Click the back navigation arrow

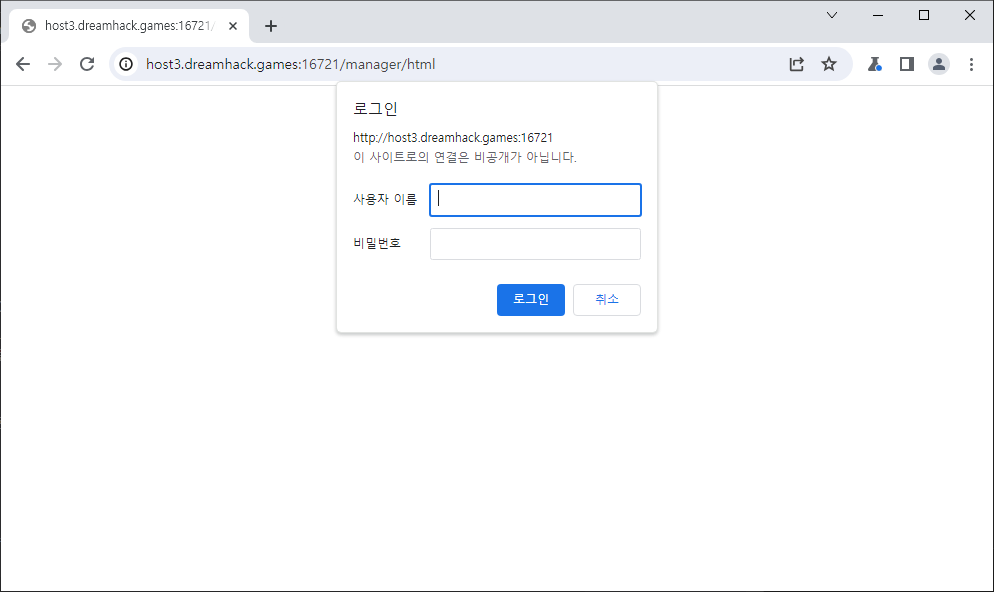[23, 64]
